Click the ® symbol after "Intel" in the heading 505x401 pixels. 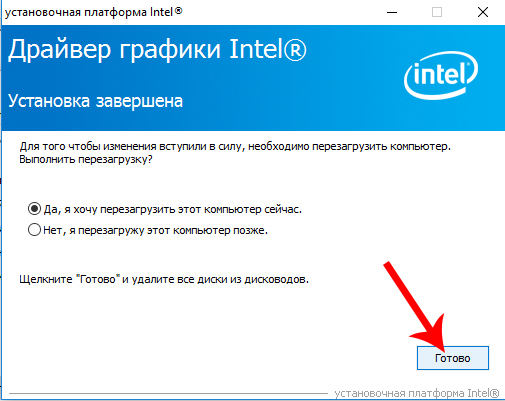(x=295, y=50)
